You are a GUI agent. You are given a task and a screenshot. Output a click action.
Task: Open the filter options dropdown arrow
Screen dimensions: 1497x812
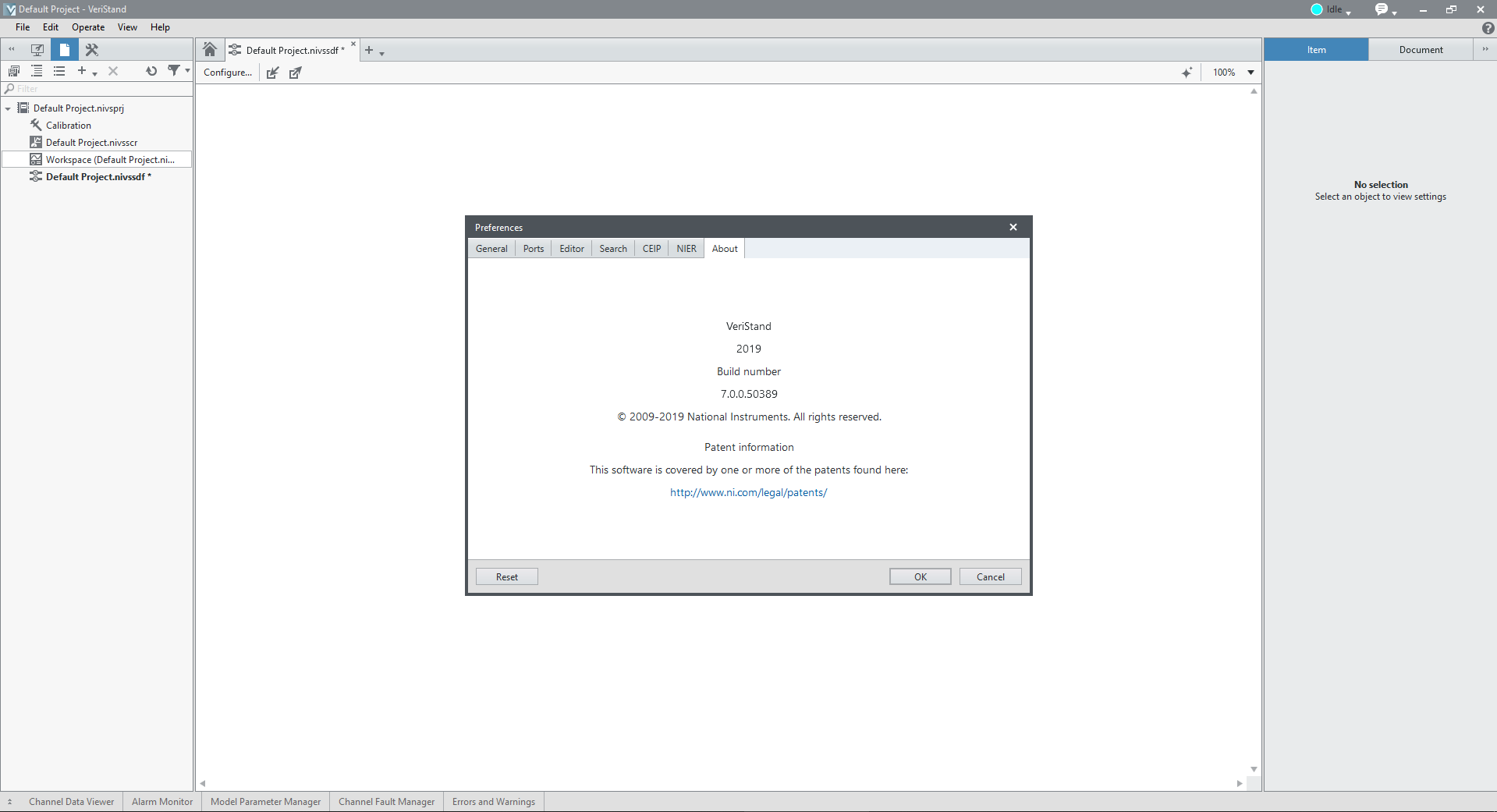point(187,71)
